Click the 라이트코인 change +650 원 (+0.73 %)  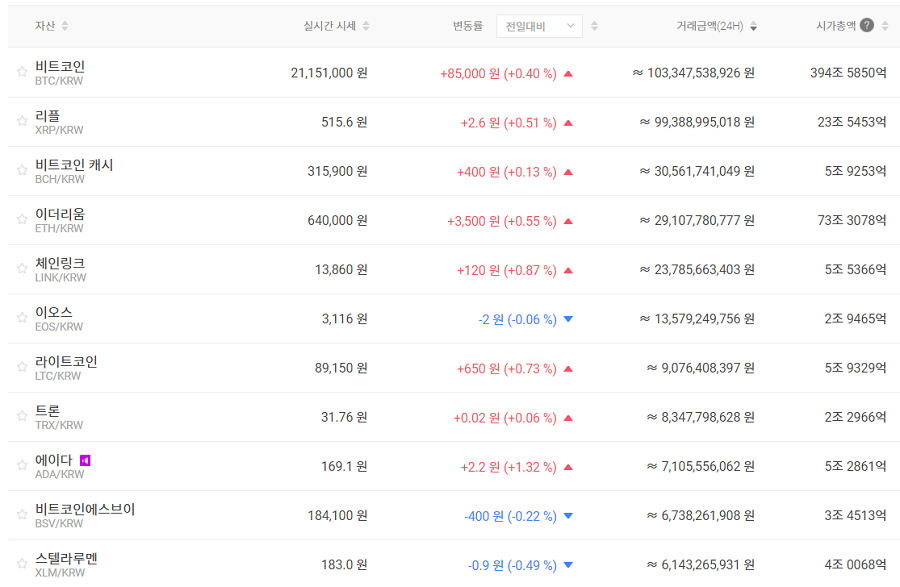point(507,369)
